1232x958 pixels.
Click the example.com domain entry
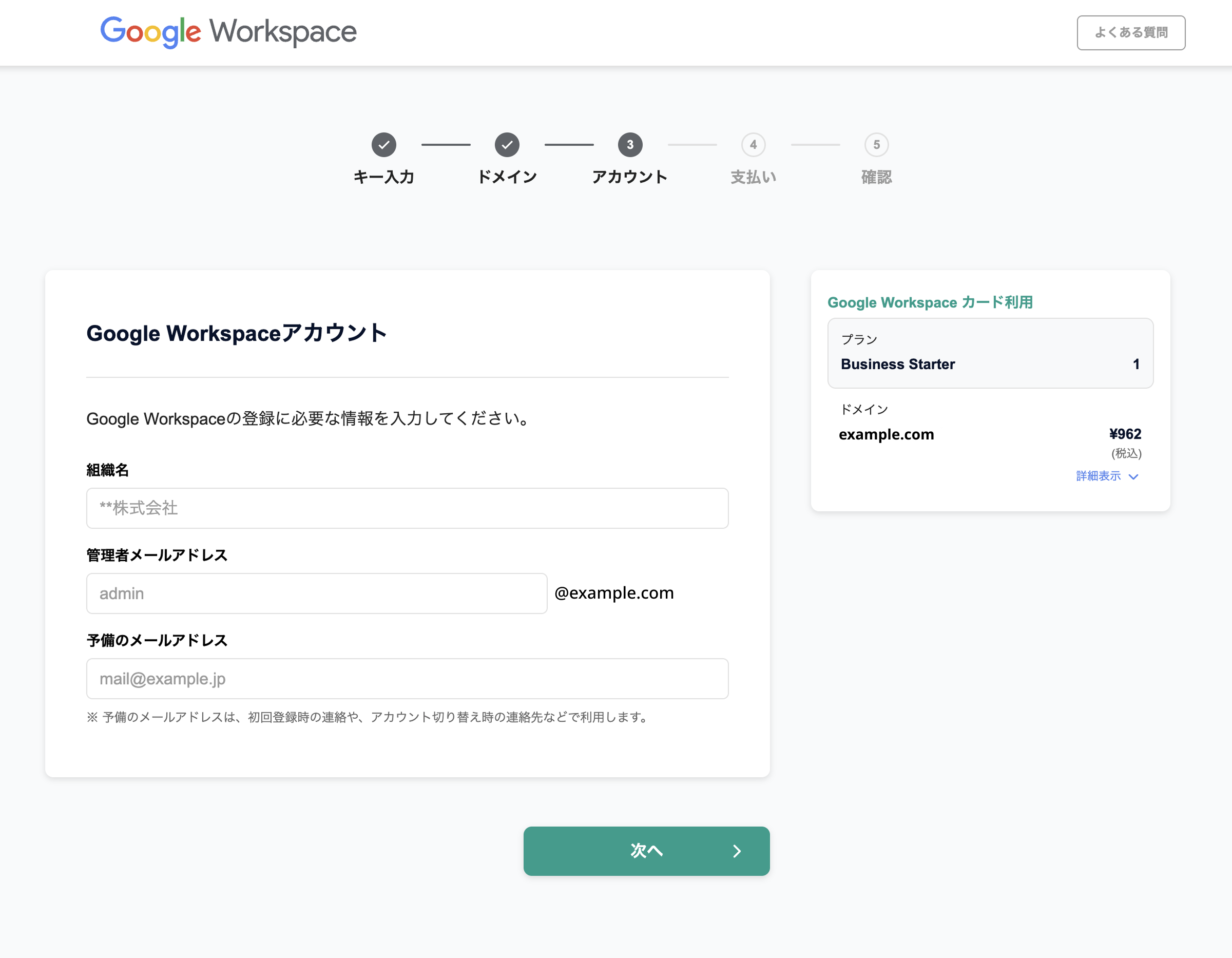(885, 434)
